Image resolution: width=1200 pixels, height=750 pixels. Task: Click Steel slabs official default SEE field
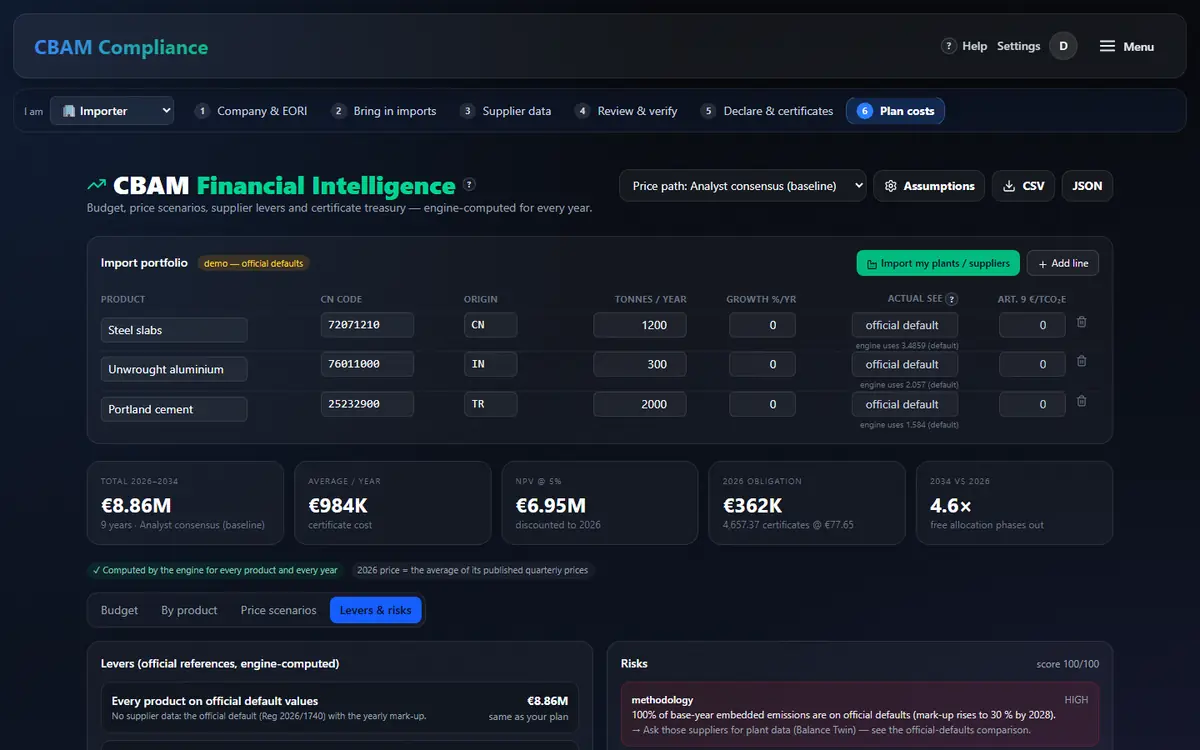[x=905, y=325]
